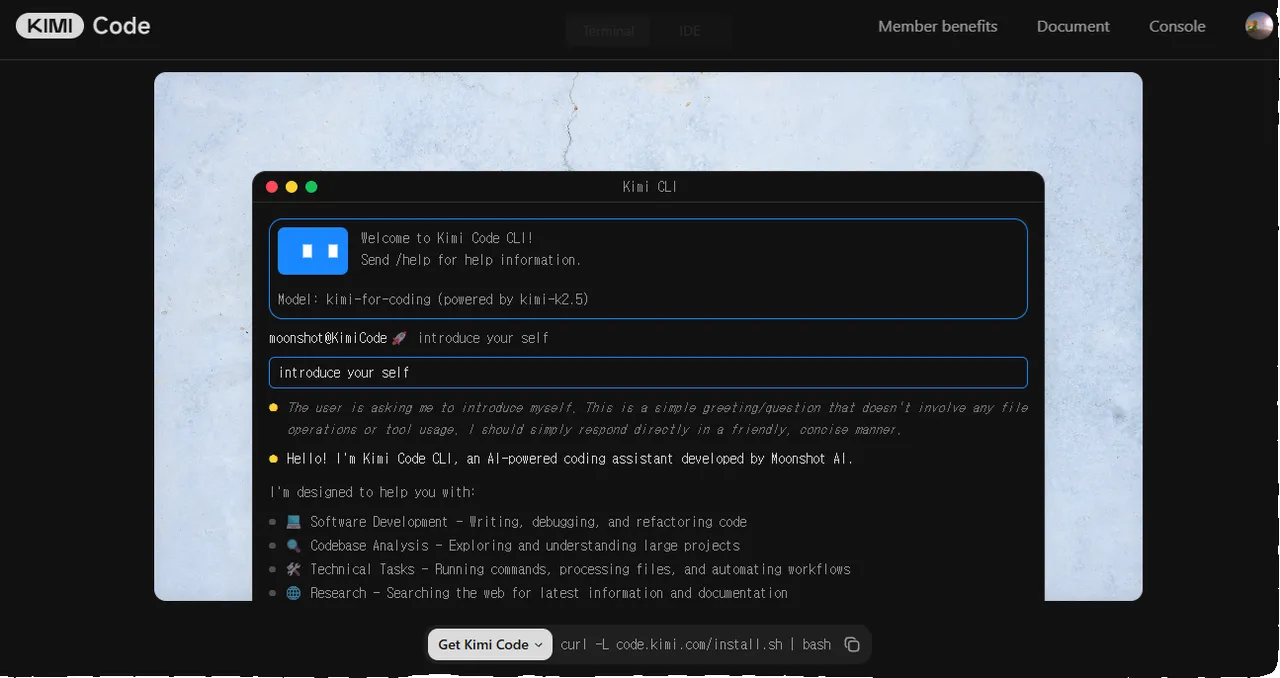Viewport: 1280px width, 678px height.
Task: Click the laptop emoji beside Software Development
Action: click(293, 522)
